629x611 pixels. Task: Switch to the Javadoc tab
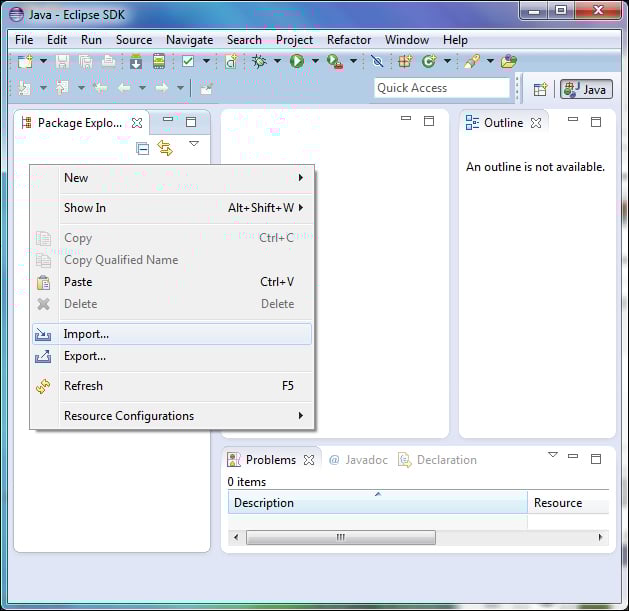pyautogui.click(x=358, y=460)
